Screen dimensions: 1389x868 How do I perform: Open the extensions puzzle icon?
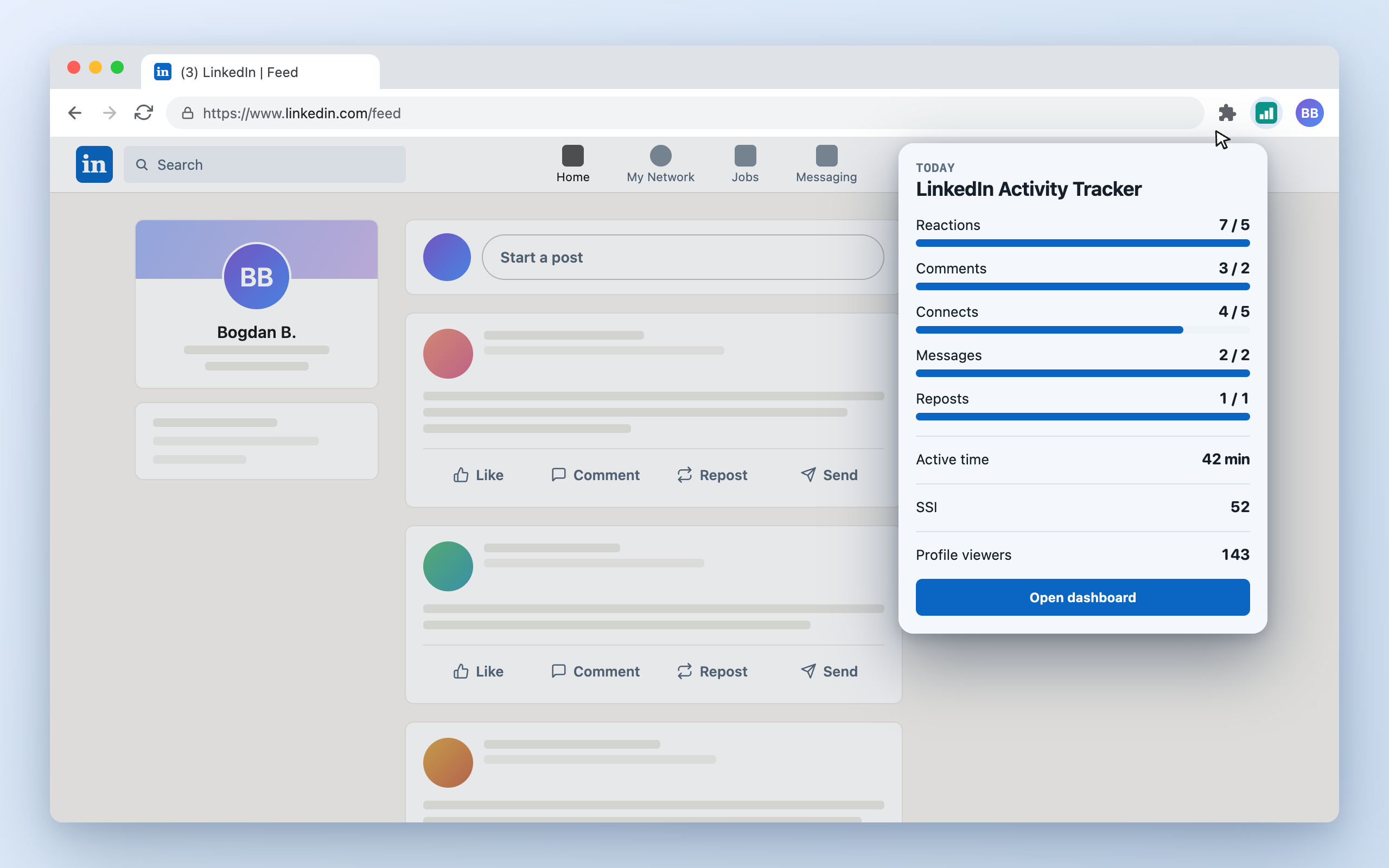pyautogui.click(x=1227, y=113)
